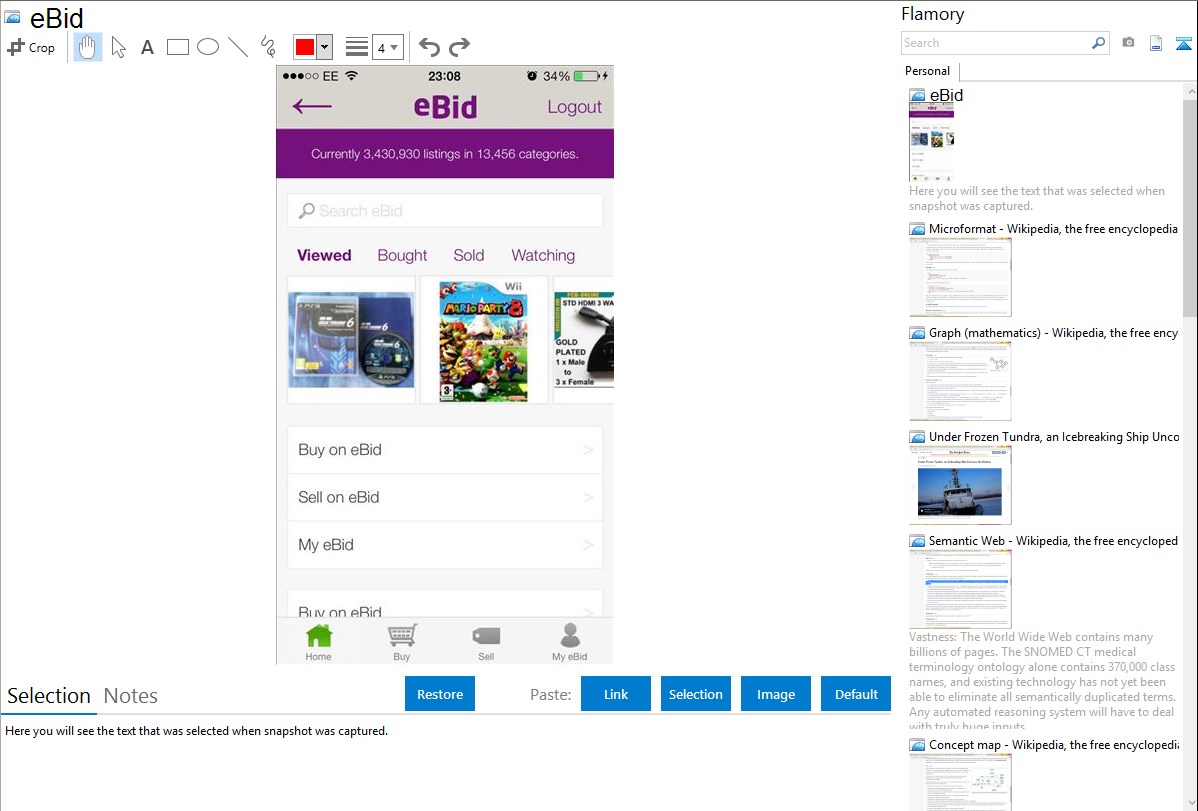
Task: Click the red color swatch
Action: (x=305, y=47)
